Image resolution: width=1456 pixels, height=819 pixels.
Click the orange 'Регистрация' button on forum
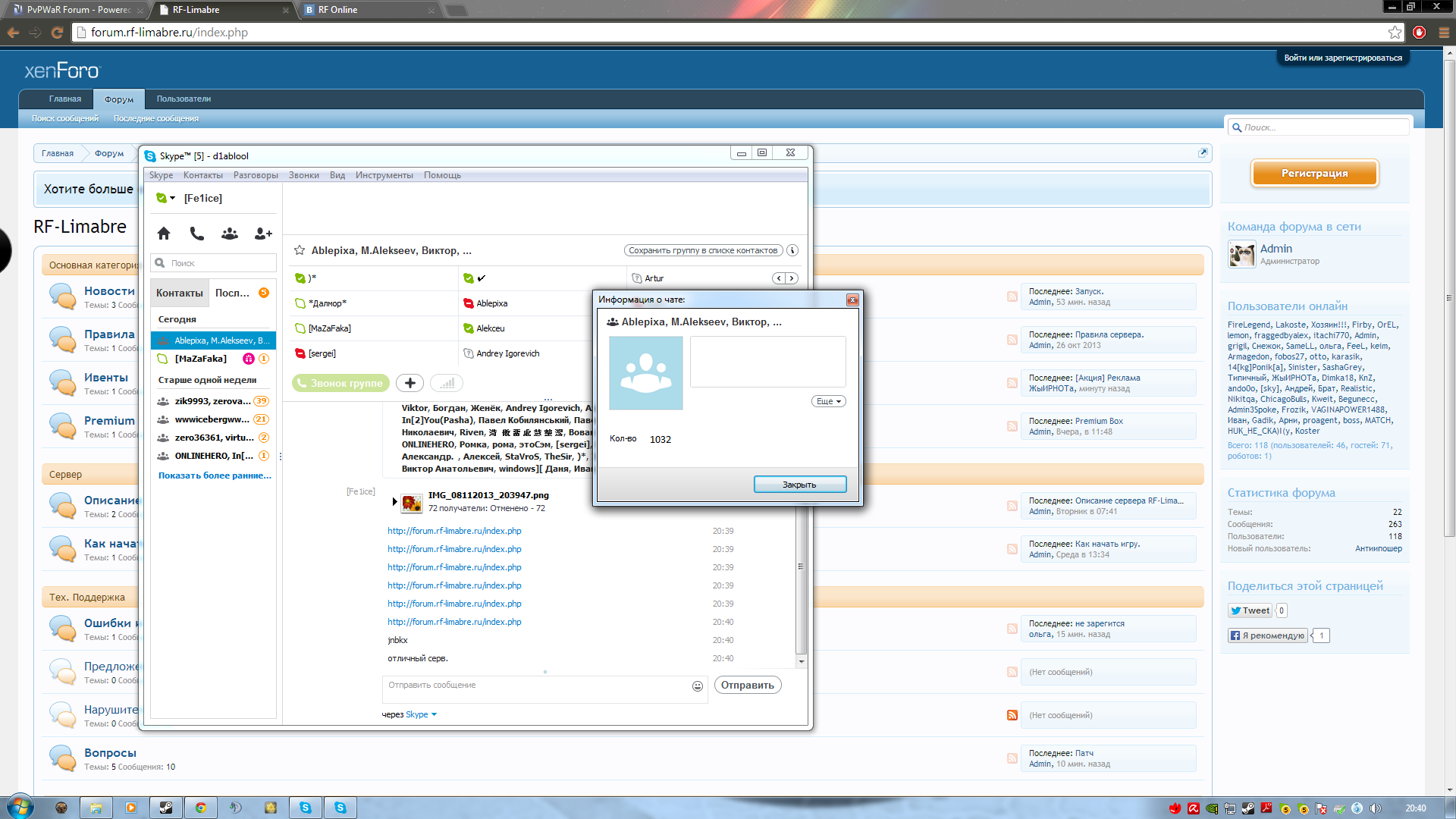(x=1314, y=173)
